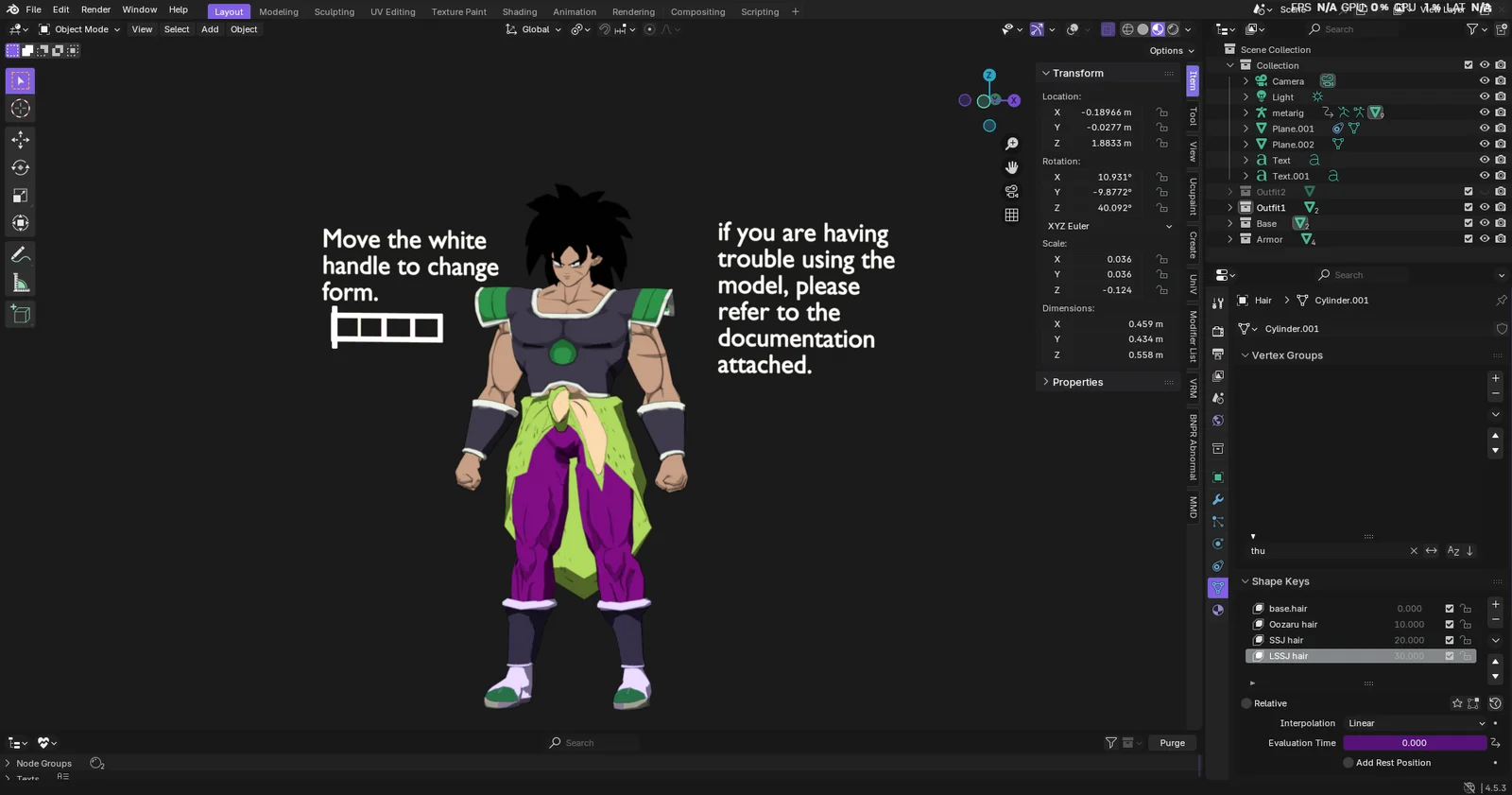Screen dimensions: 1512x795
Task: Open the sidebar Item tab
Action: [x=1194, y=82]
